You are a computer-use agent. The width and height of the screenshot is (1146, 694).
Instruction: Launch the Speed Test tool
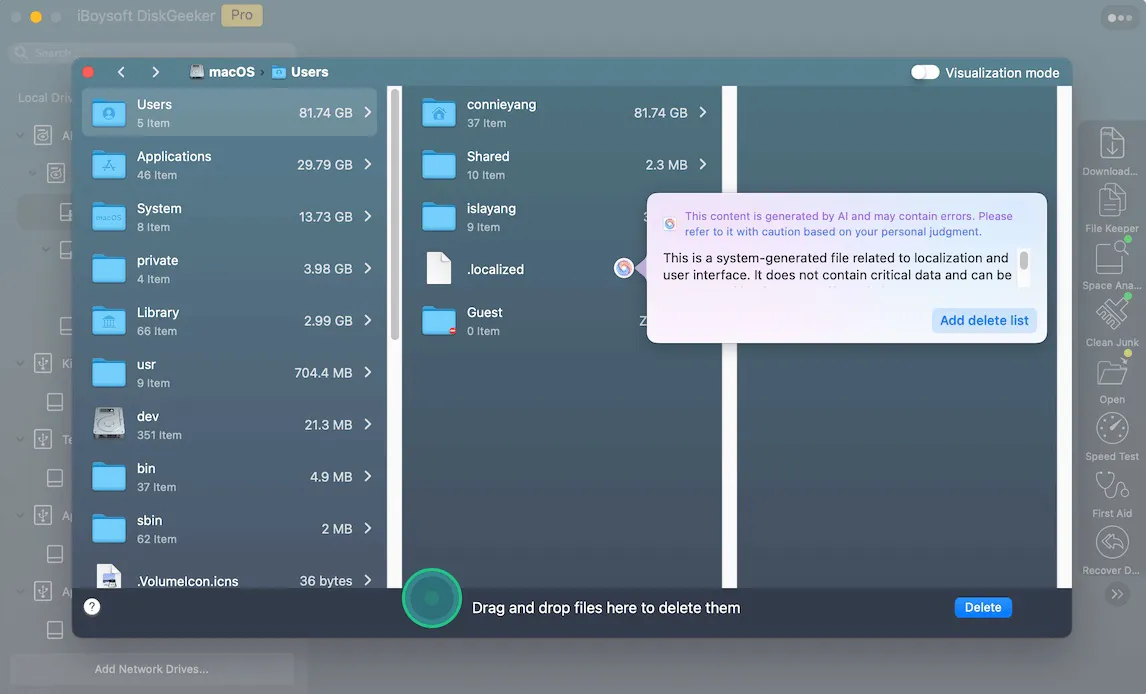click(x=1112, y=429)
